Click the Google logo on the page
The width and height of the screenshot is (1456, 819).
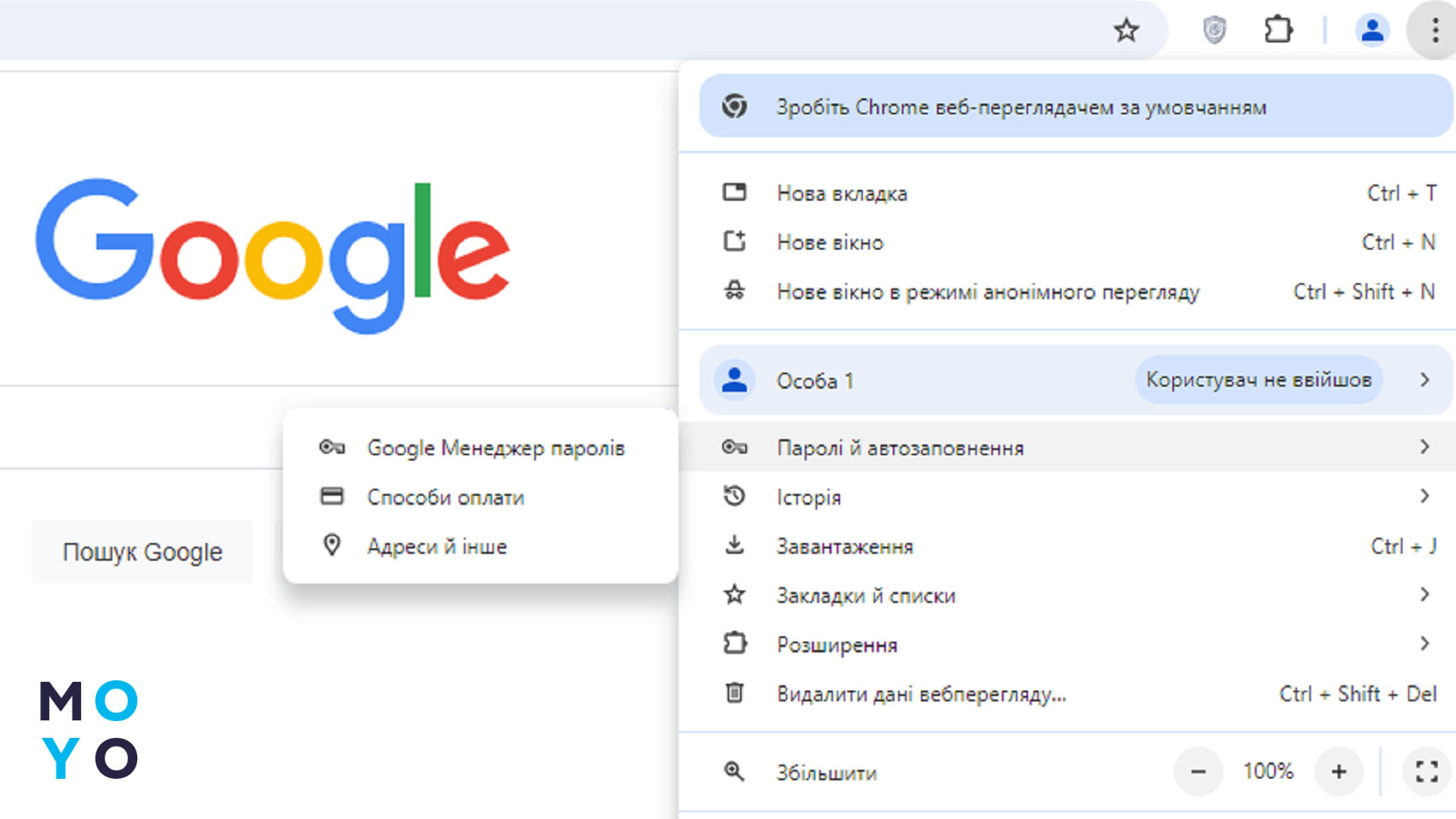click(272, 256)
